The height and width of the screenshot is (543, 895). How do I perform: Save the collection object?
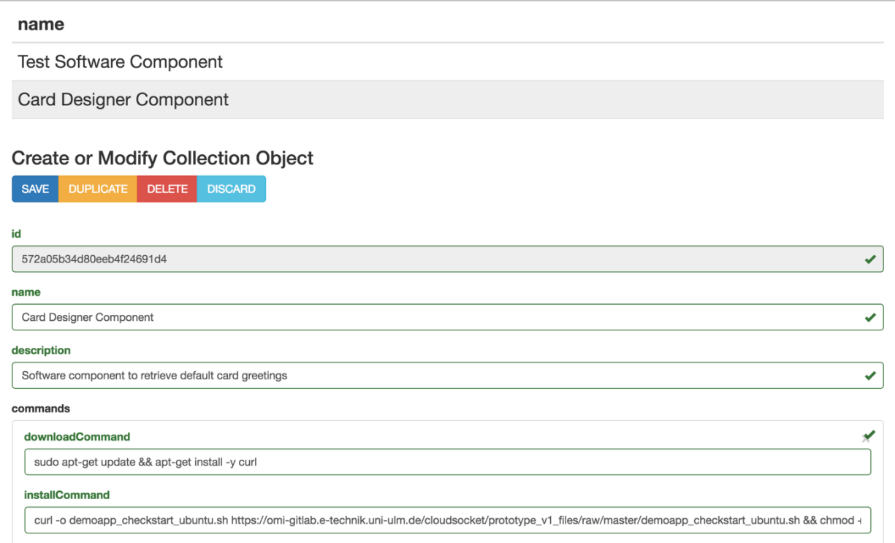(x=35, y=189)
